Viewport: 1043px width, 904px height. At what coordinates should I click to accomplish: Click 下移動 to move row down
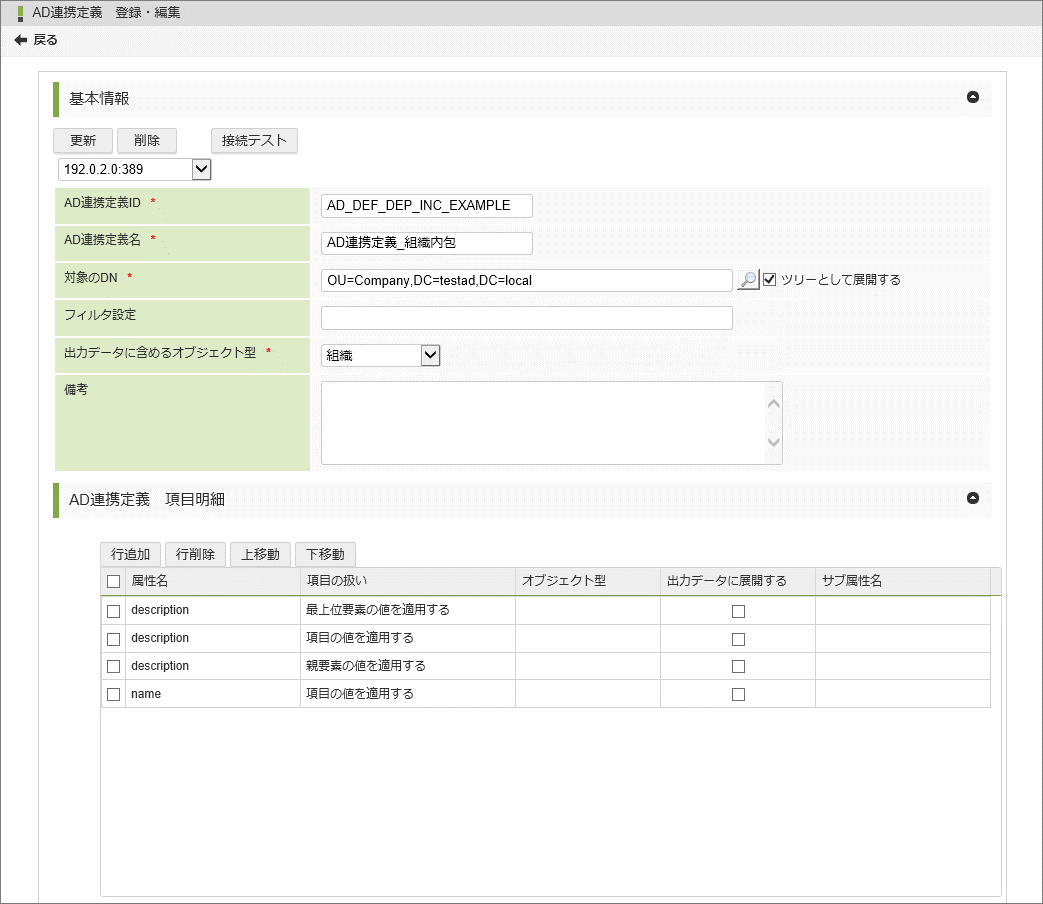pos(325,554)
